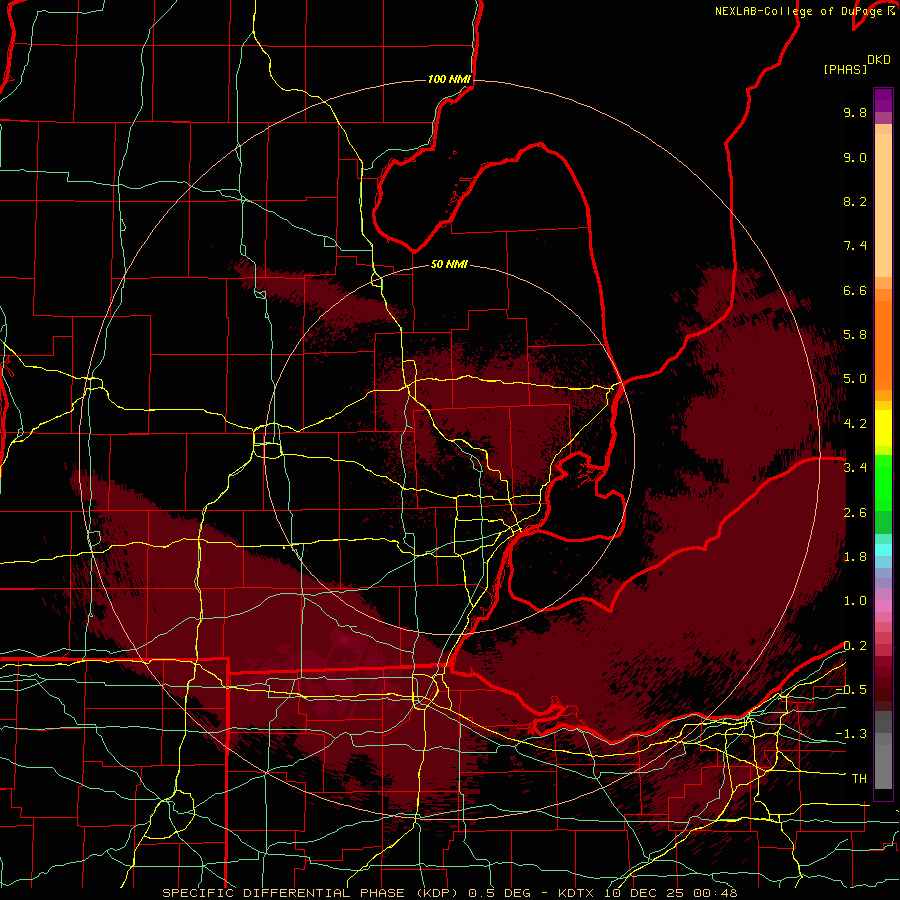Click the 4.2 value on the scale

[x=855, y=424]
